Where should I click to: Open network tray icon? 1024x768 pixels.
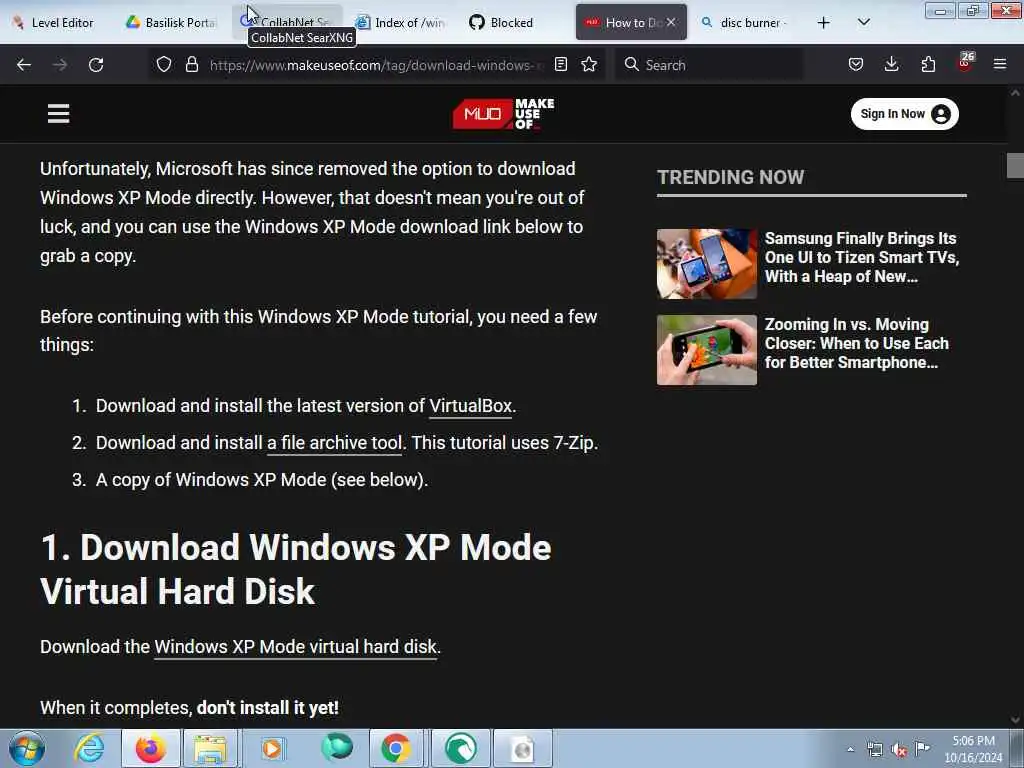click(875, 750)
